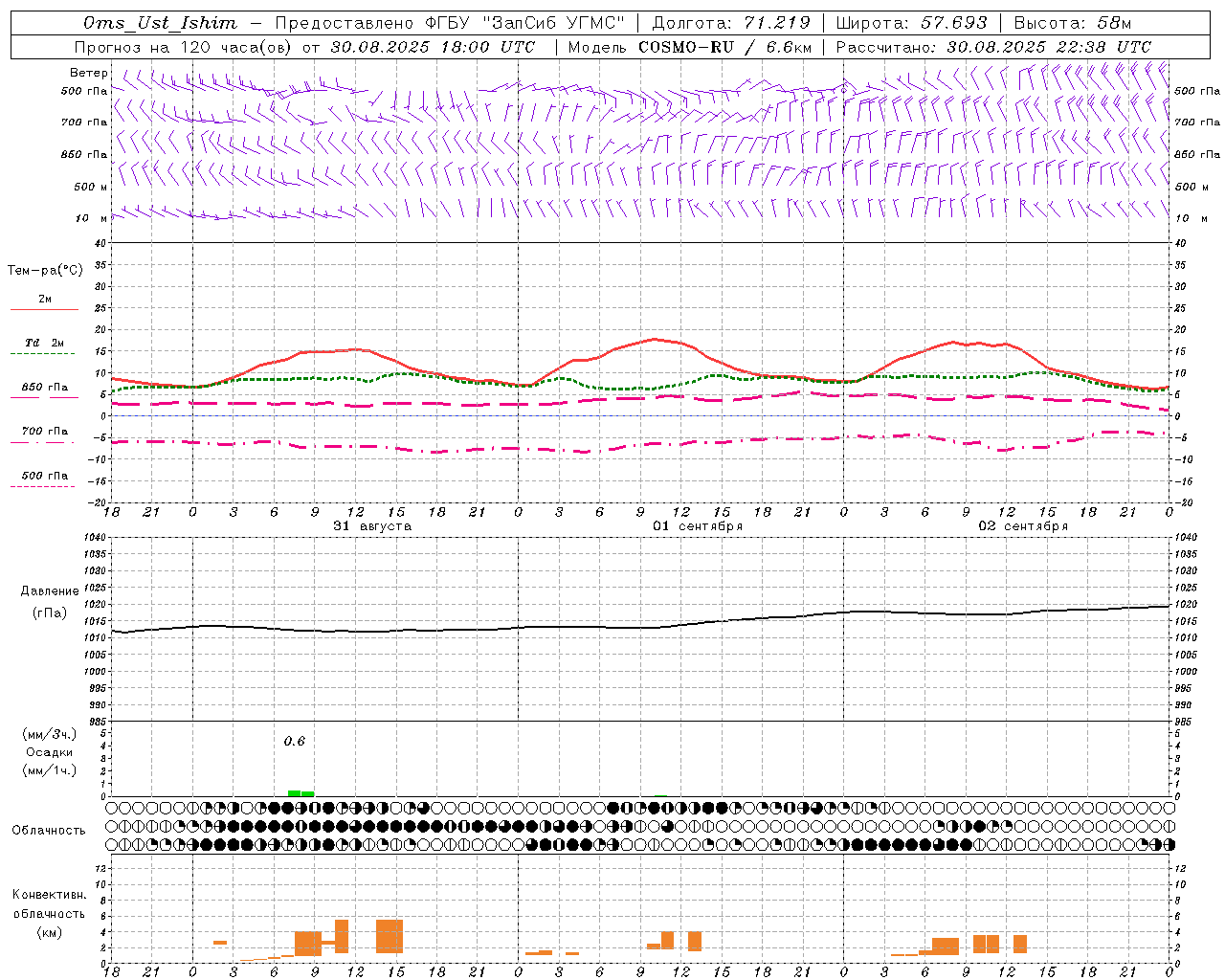This screenshot has height=980, width=1225.
Task: Click the Долгота: 71.219 value
Action: [731, 23]
